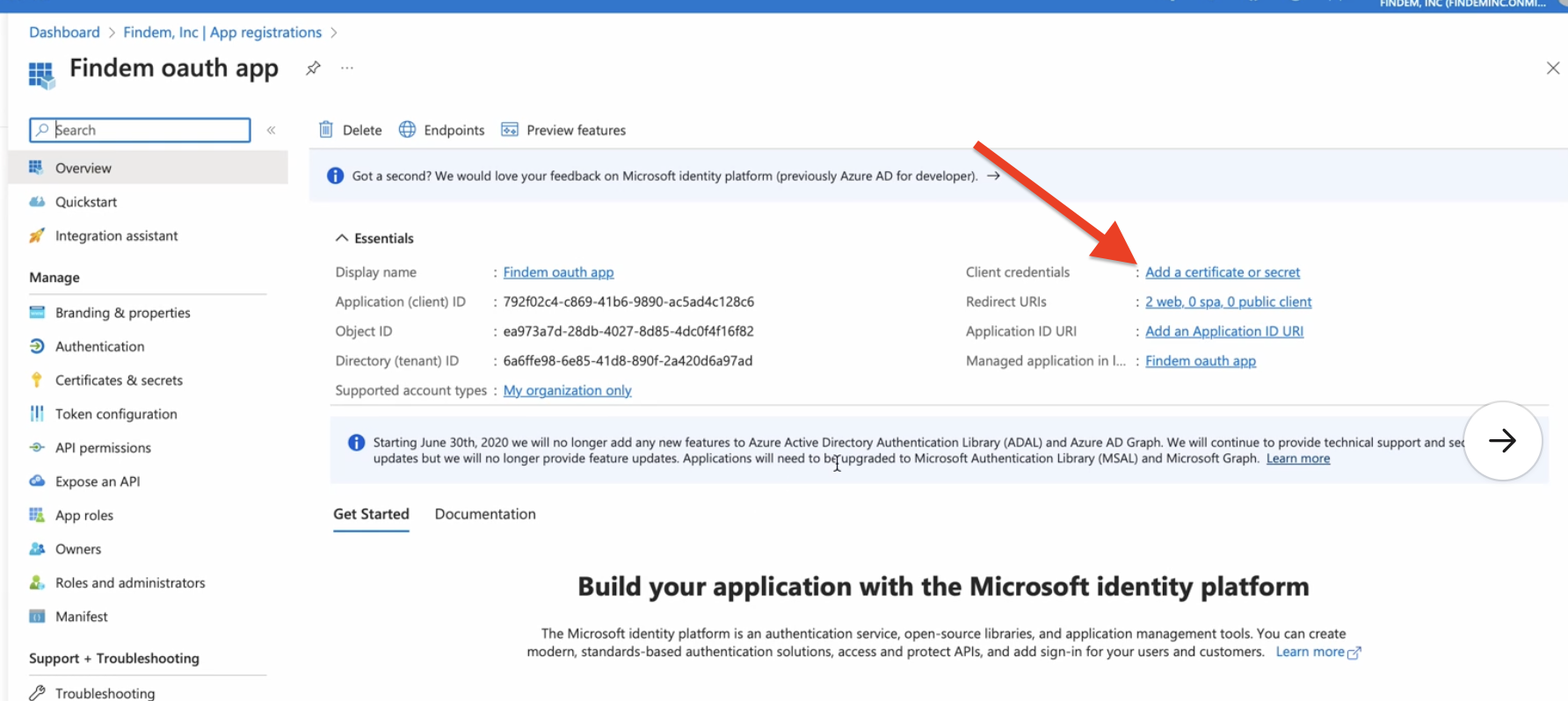Click the large round next arrow button

[1503, 440]
